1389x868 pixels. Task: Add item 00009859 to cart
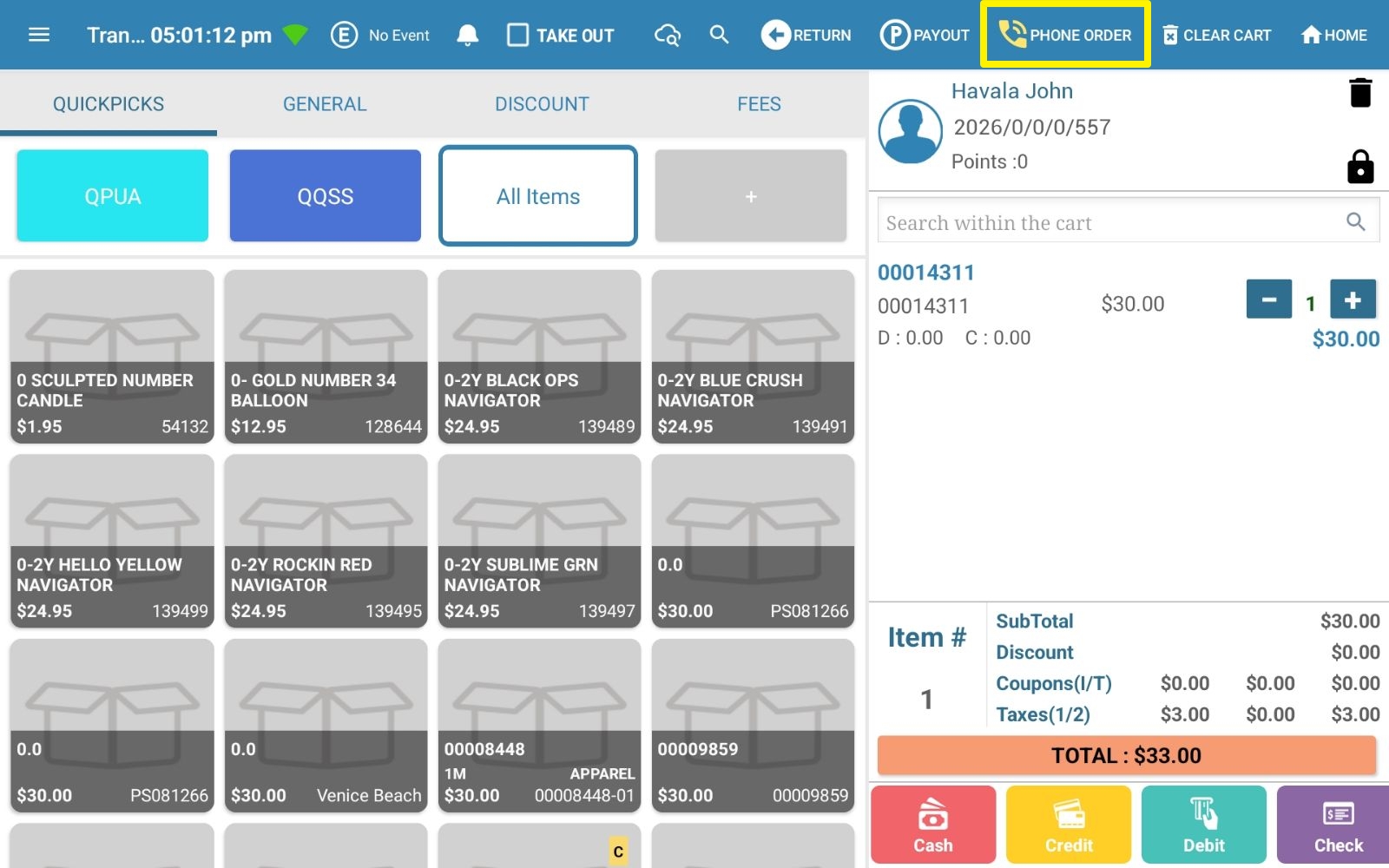tap(753, 726)
